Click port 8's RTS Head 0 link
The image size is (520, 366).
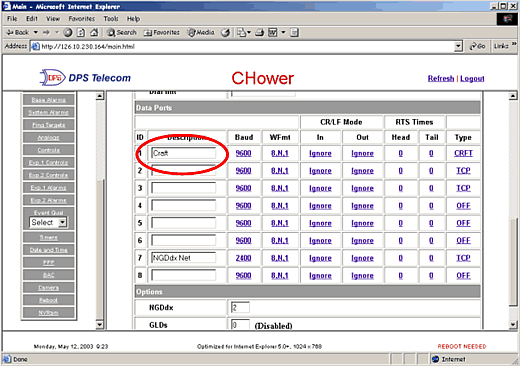pyautogui.click(x=401, y=276)
